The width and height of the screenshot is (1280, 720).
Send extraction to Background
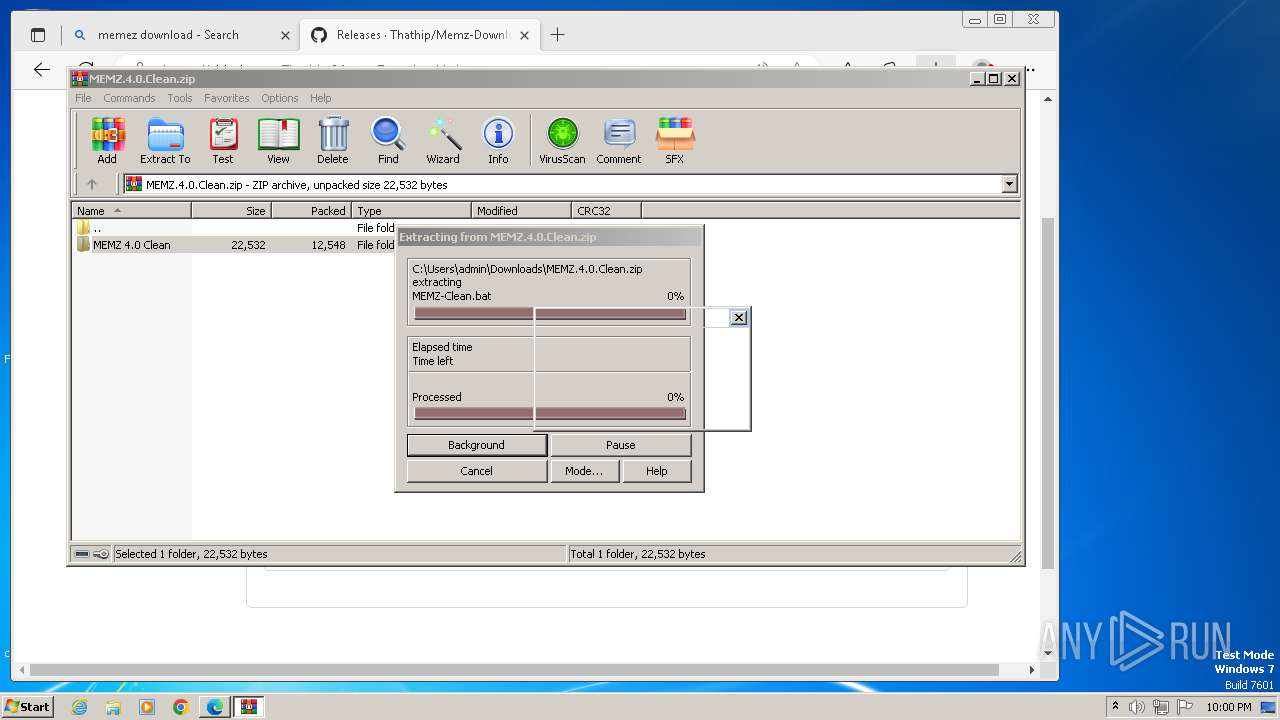click(x=476, y=445)
